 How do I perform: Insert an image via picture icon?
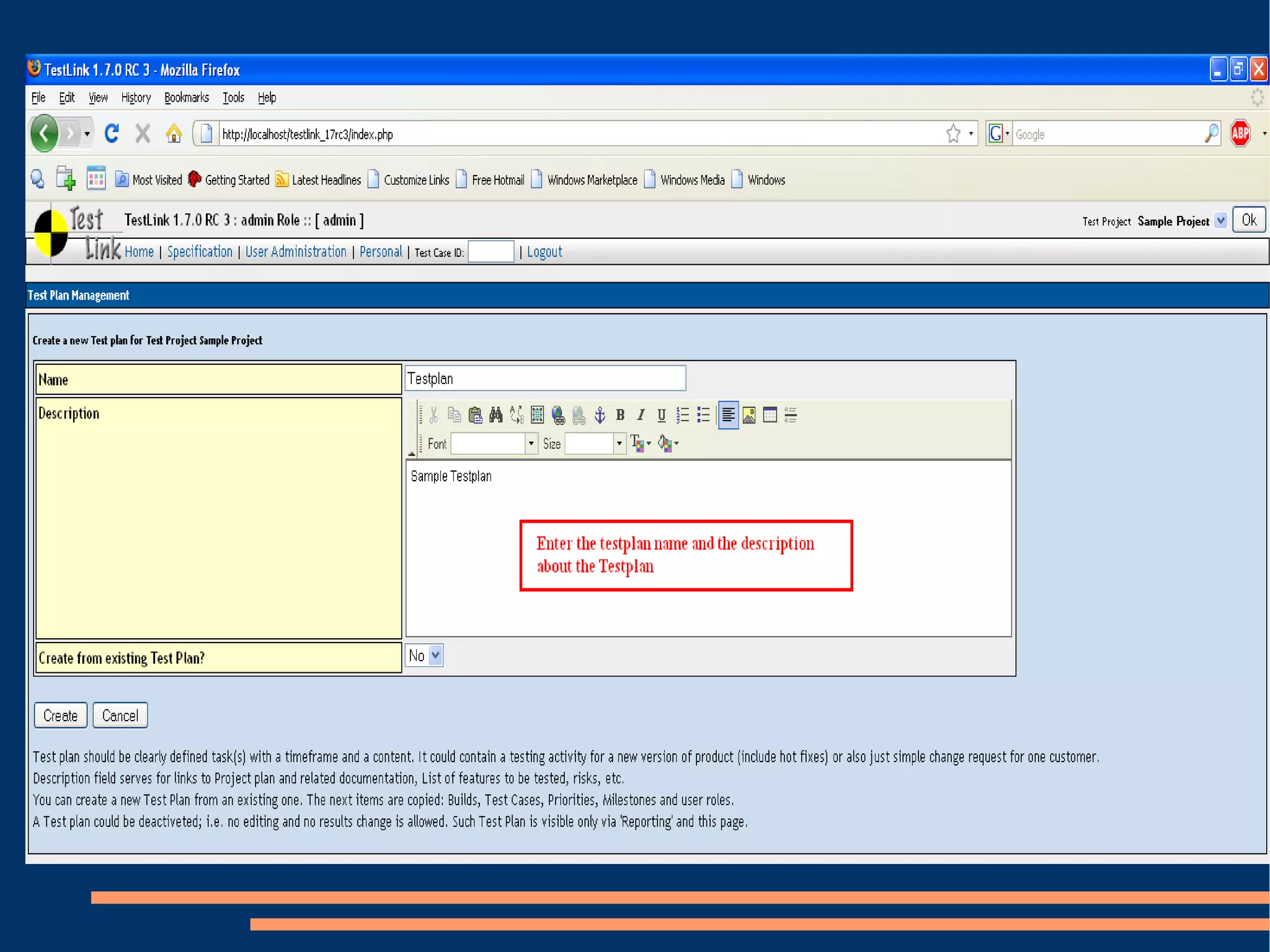pos(749,415)
